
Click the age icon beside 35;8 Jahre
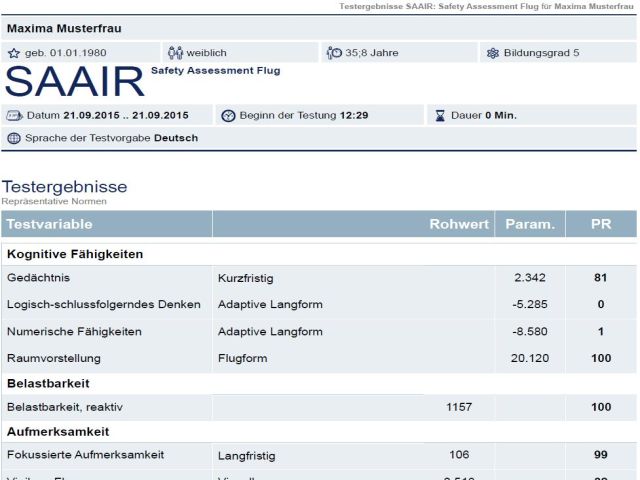[334, 53]
